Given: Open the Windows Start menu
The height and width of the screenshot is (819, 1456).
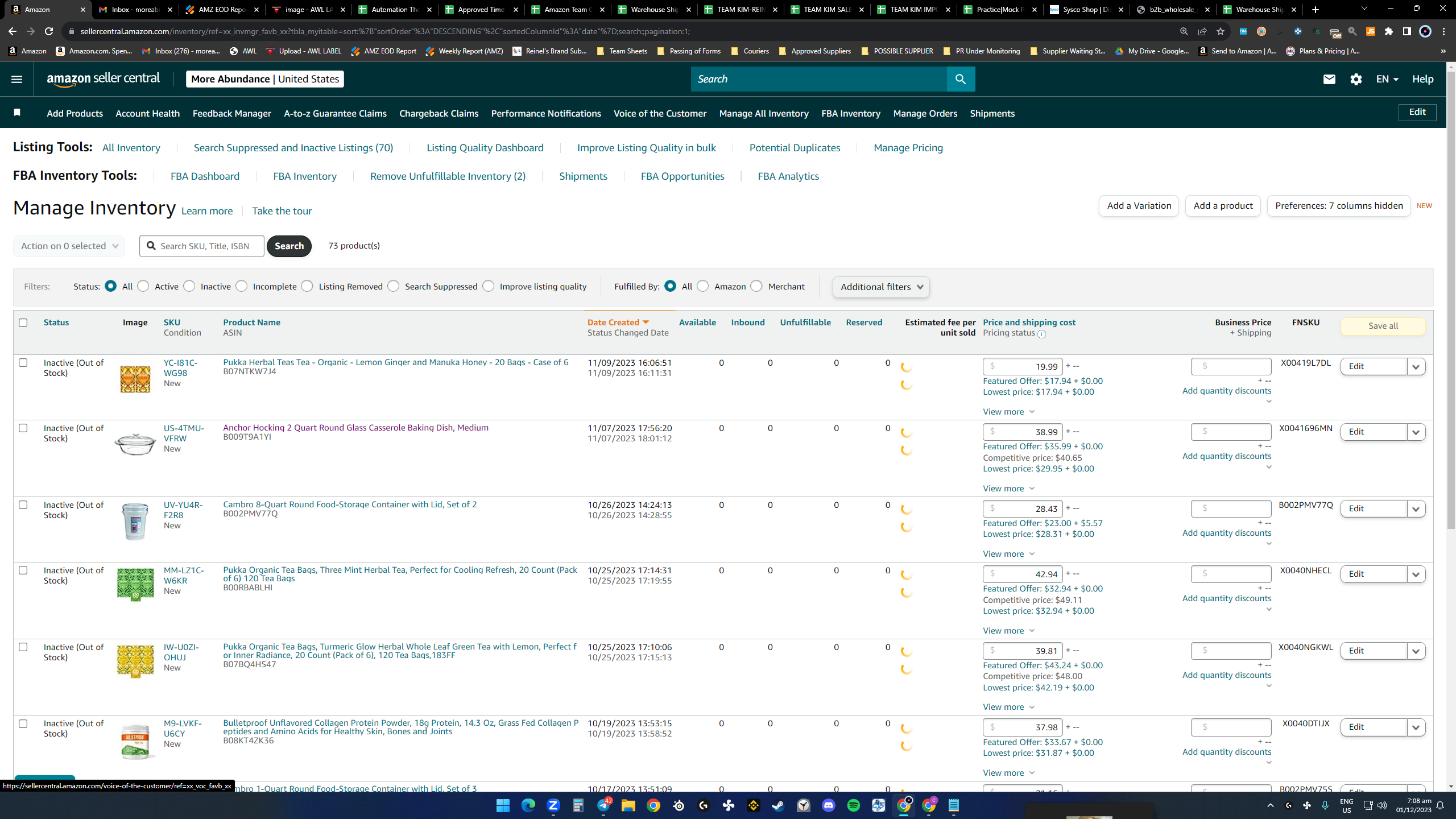Looking at the screenshot, I should (503, 805).
